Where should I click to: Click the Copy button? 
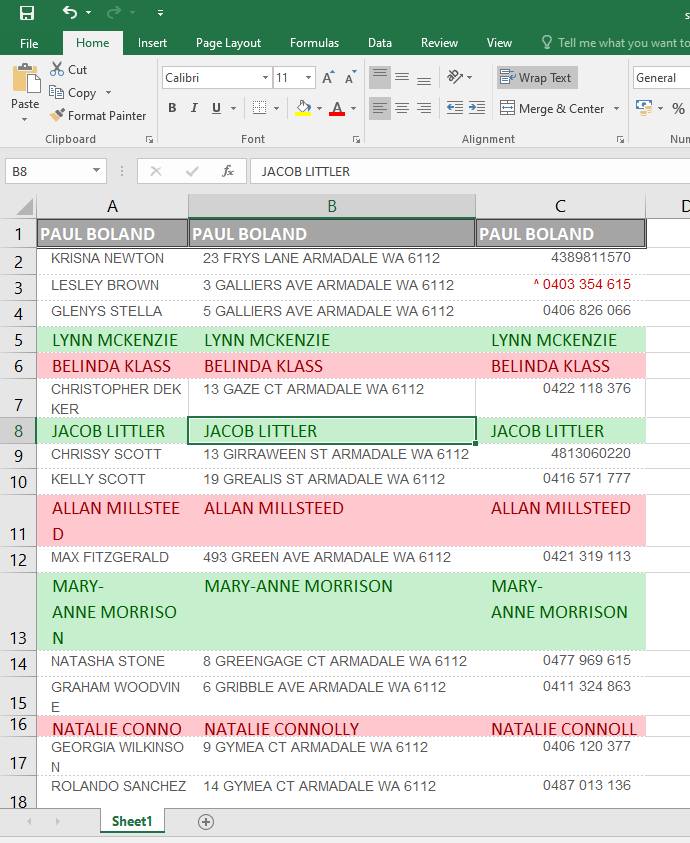click(x=73, y=92)
